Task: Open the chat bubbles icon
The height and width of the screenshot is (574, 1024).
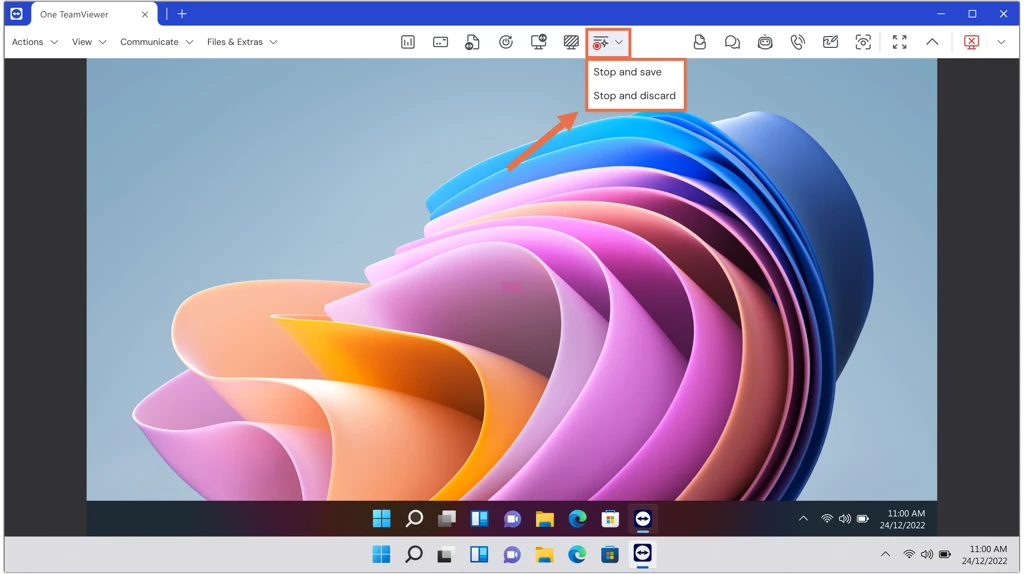Action: coord(732,42)
